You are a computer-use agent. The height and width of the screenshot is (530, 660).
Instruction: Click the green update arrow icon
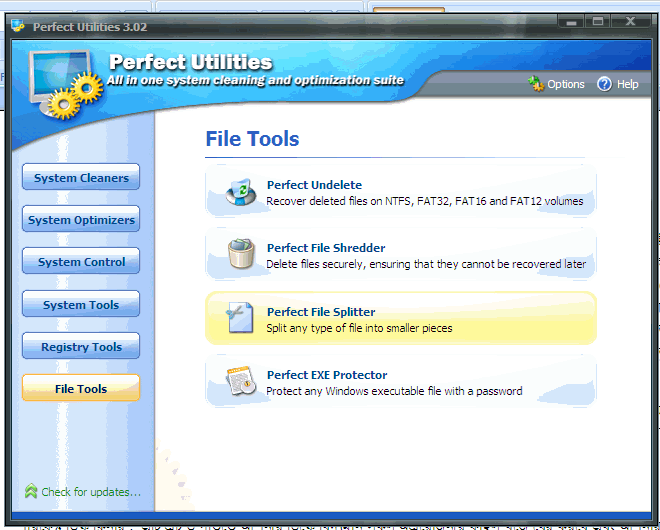tap(31, 491)
